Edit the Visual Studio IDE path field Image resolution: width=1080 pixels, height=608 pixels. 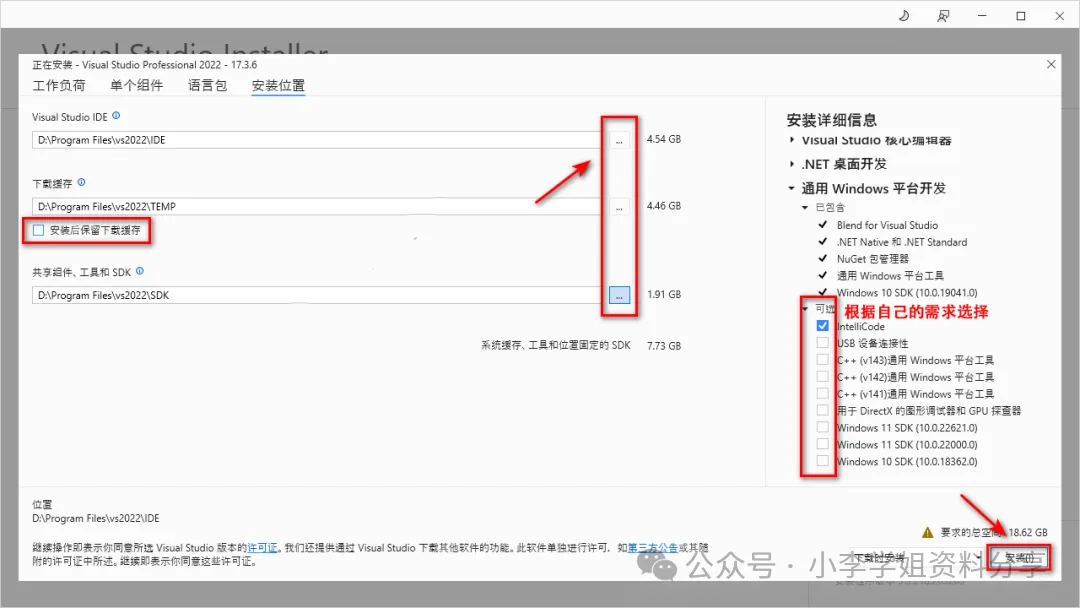click(x=318, y=140)
